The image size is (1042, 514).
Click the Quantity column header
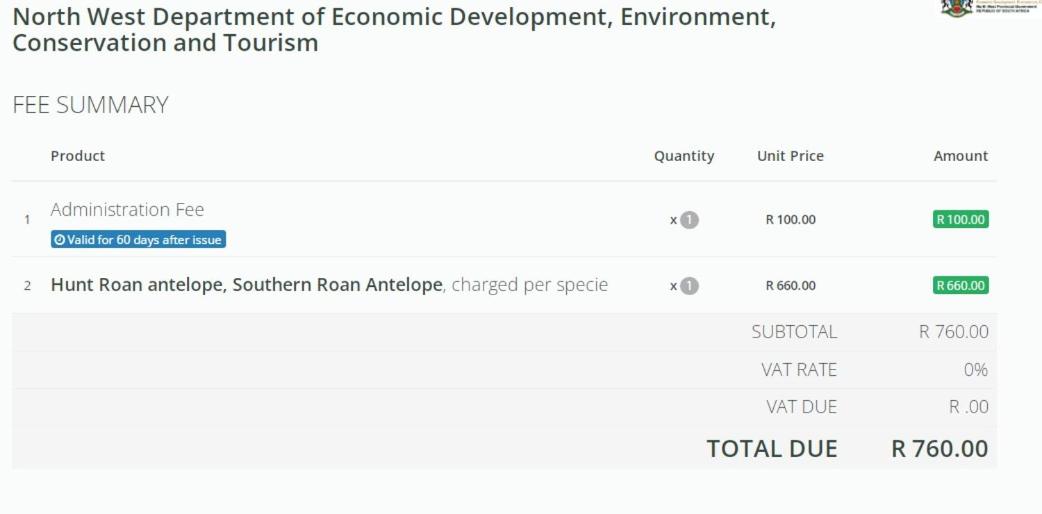pyautogui.click(x=684, y=156)
